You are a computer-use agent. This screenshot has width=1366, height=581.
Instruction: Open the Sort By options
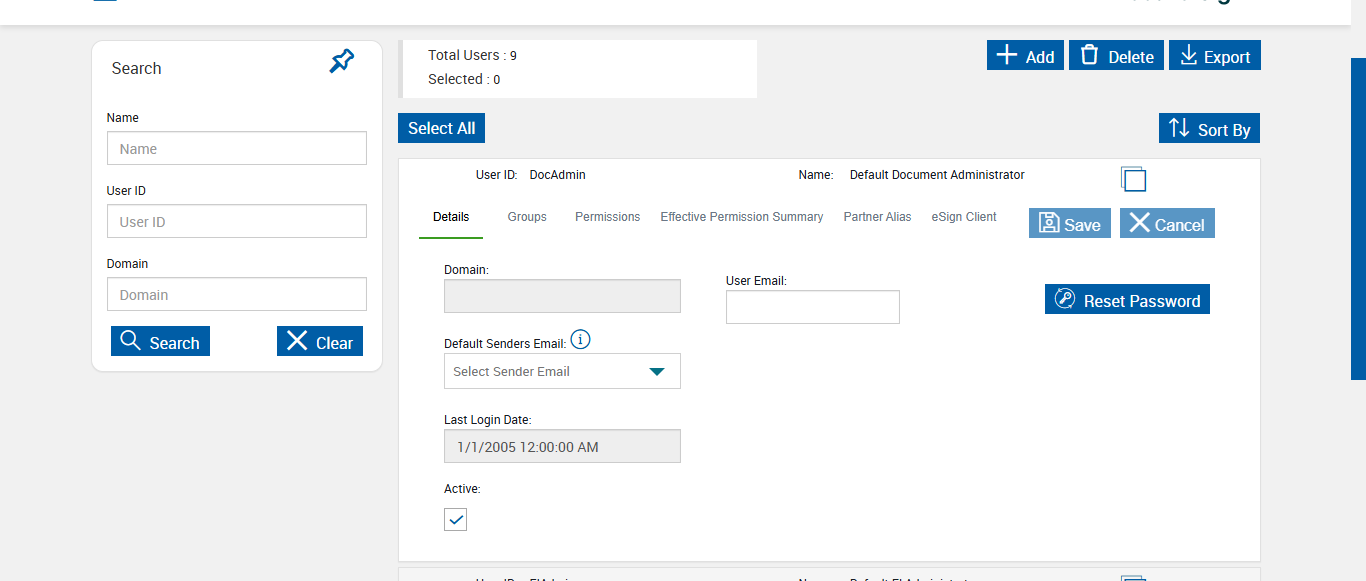point(1209,129)
